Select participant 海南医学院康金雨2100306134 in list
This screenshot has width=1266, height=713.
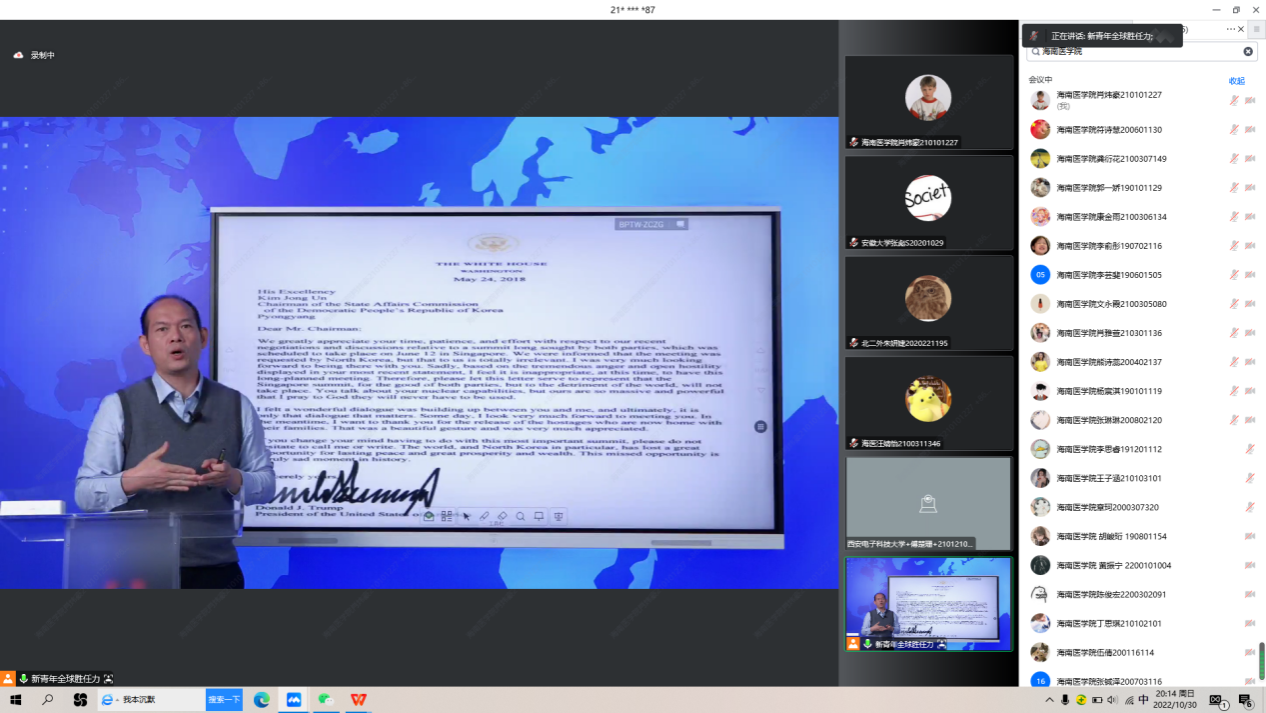tap(1111, 217)
